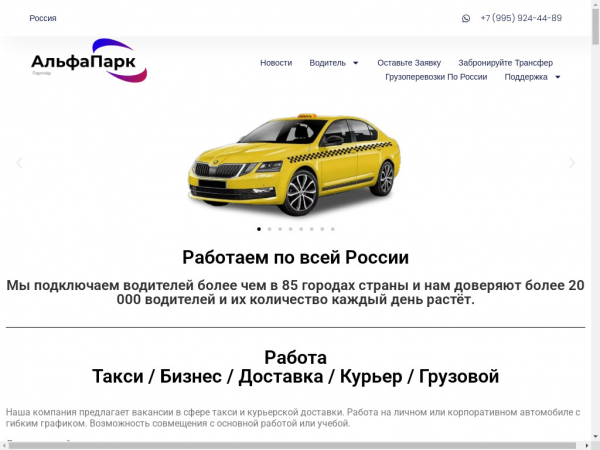Select the seventh carousel dot
The image size is (600, 450).
(322, 229)
